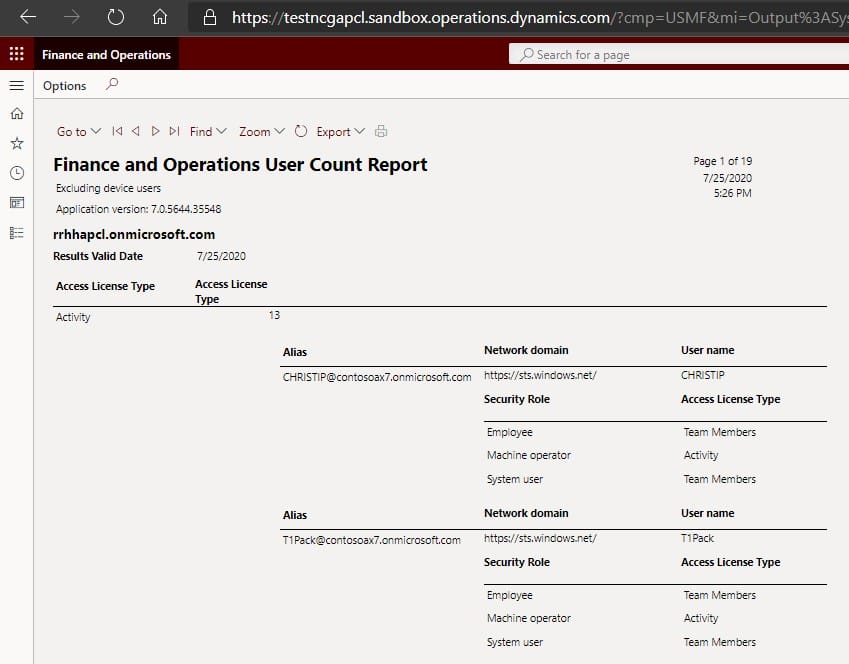Jump to first page of report
Viewport: 849px width, 664px height.
click(117, 131)
